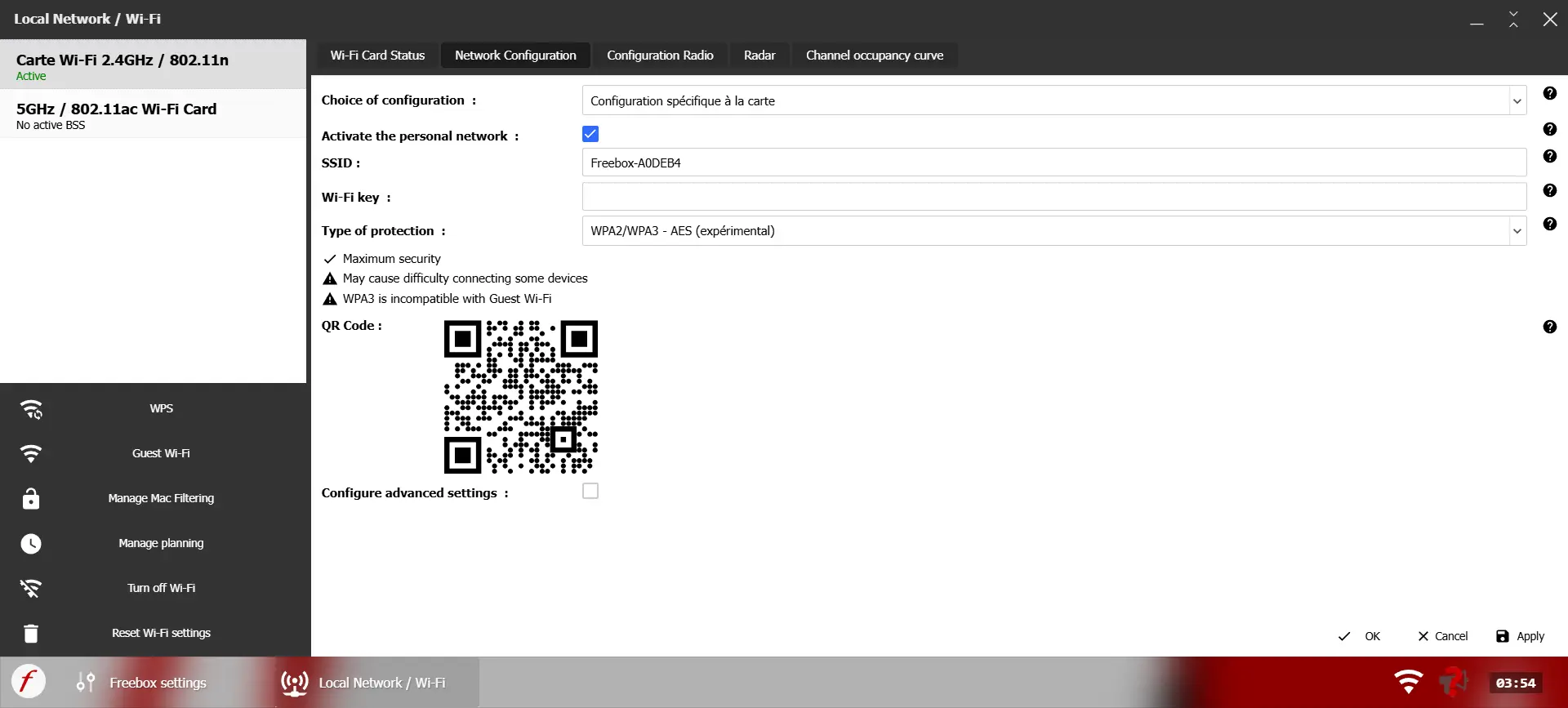
Task: Enable Configure advanced settings checkbox
Action: point(590,491)
